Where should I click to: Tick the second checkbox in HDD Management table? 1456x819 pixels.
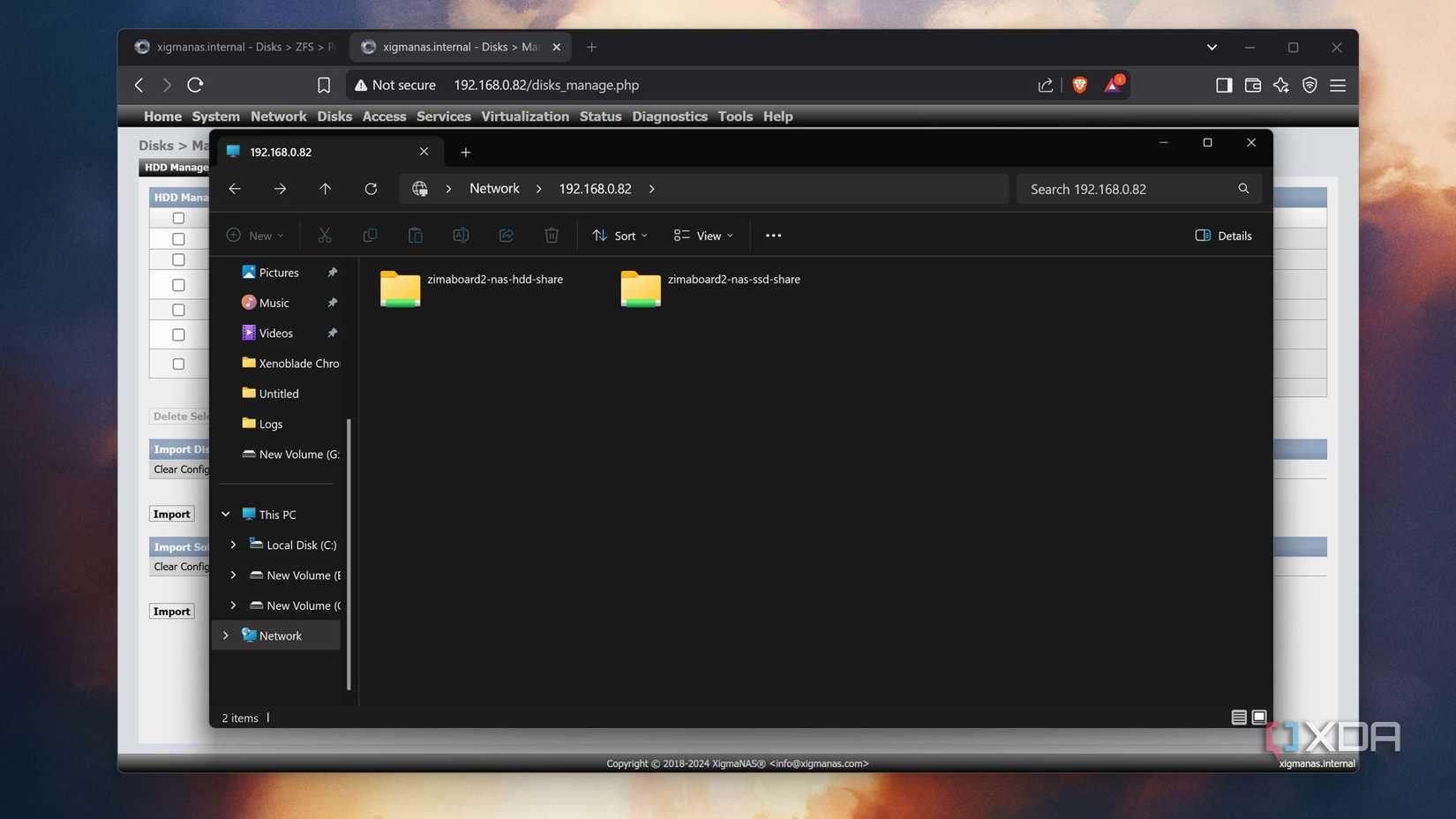coord(178,238)
